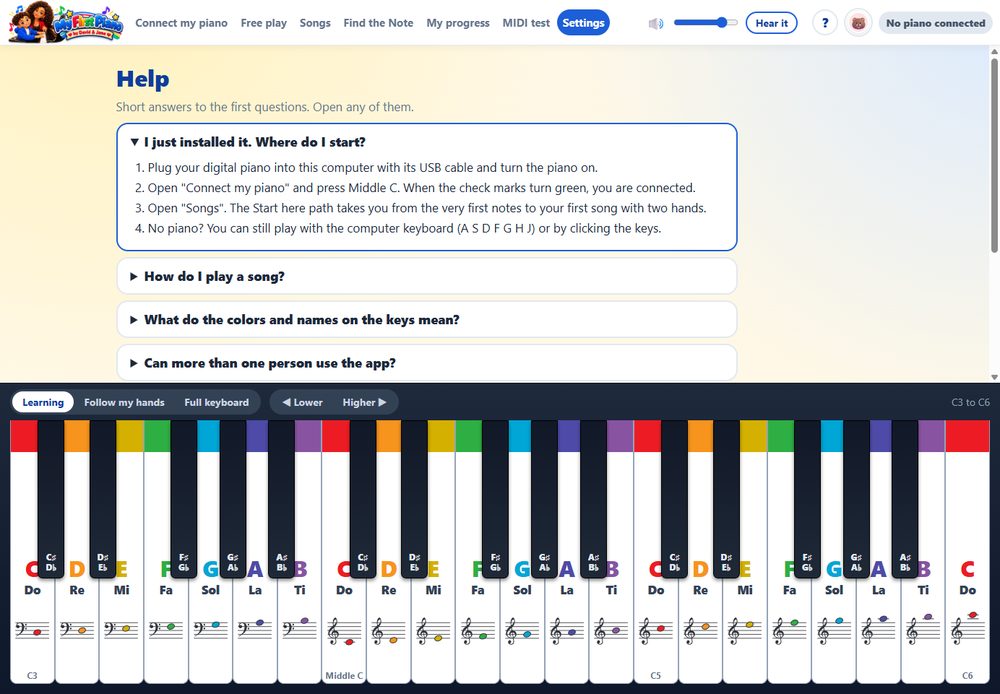
Task: Select the Settings tab
Action: click(584, 23)
